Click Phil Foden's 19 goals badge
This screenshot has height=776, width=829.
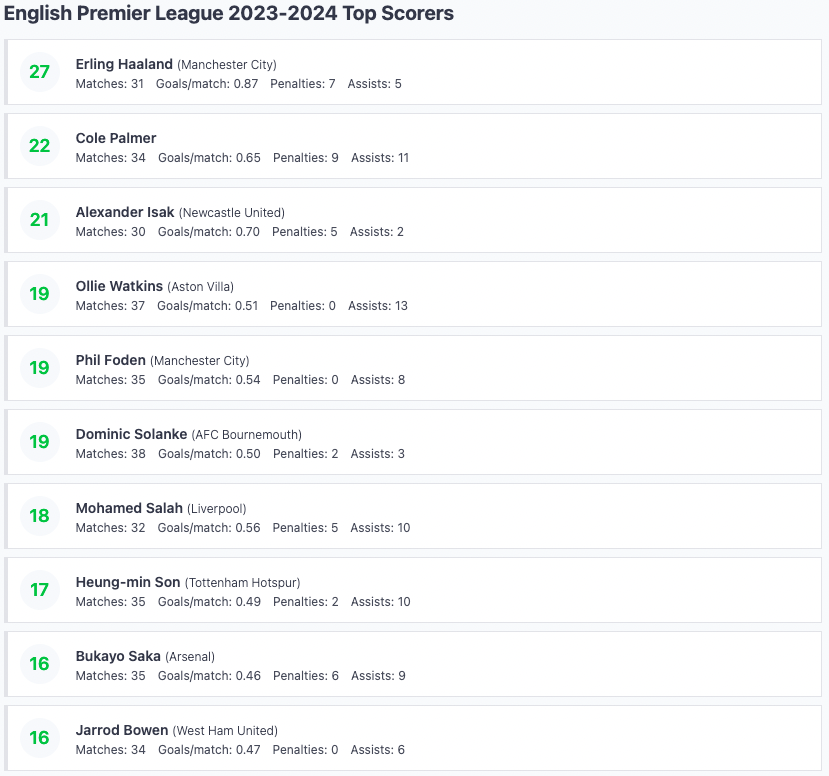(x=40, y=368)
